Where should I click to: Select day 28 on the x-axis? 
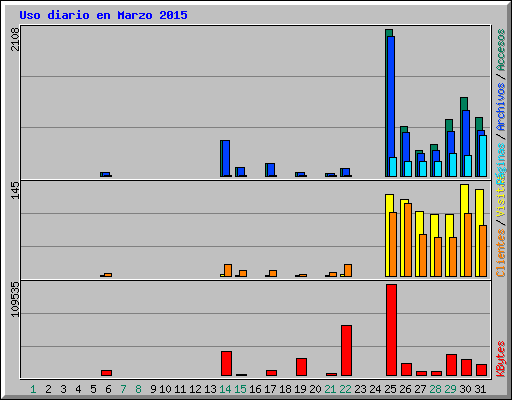pos(435,389)
